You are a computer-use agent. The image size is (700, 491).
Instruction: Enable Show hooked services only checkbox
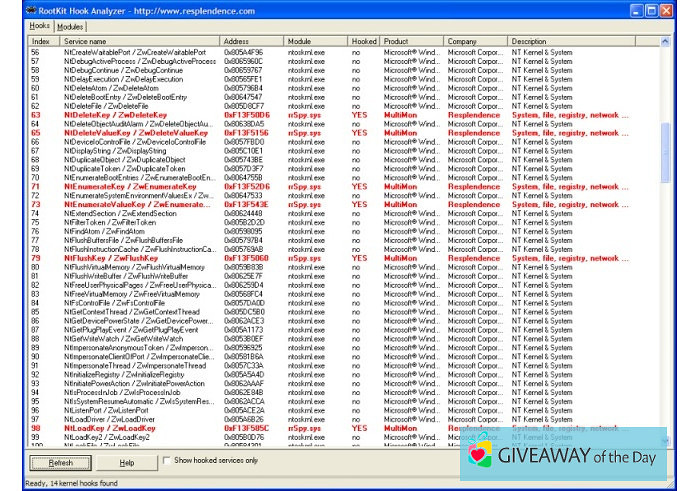coord(166,461)
